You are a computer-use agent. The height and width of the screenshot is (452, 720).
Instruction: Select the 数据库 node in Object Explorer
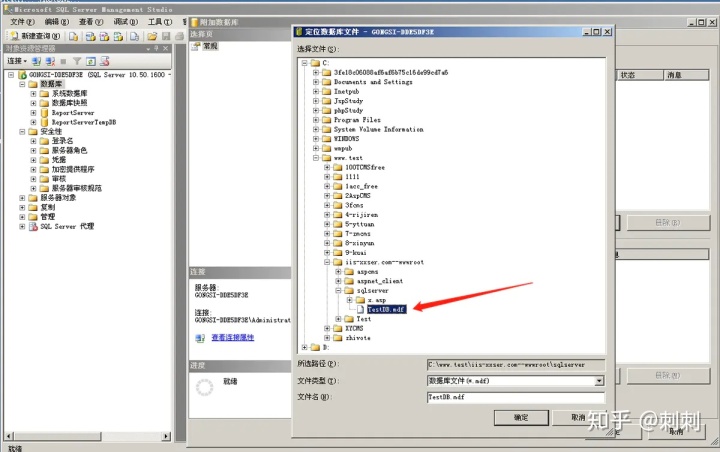pos(51,84)
